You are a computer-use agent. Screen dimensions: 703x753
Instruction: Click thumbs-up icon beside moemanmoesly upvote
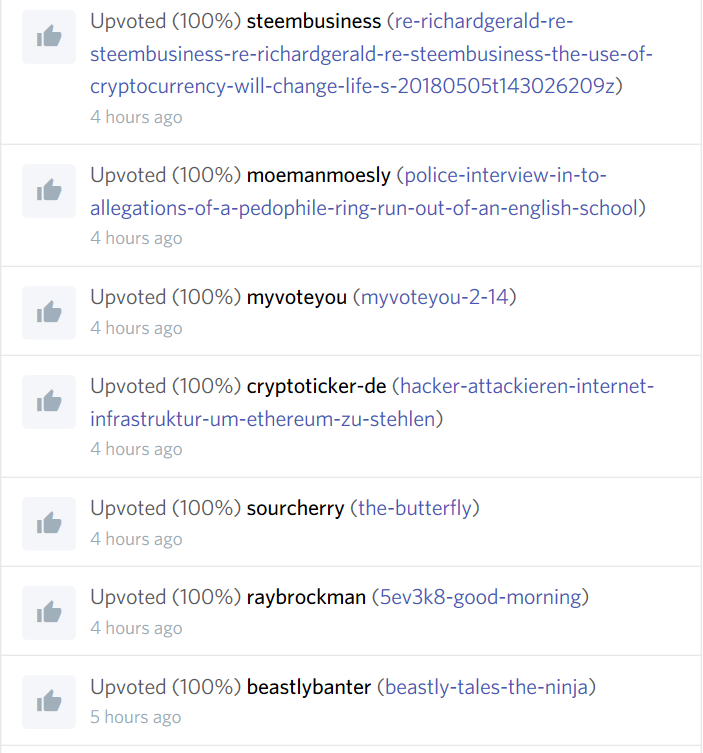[48, 191]
